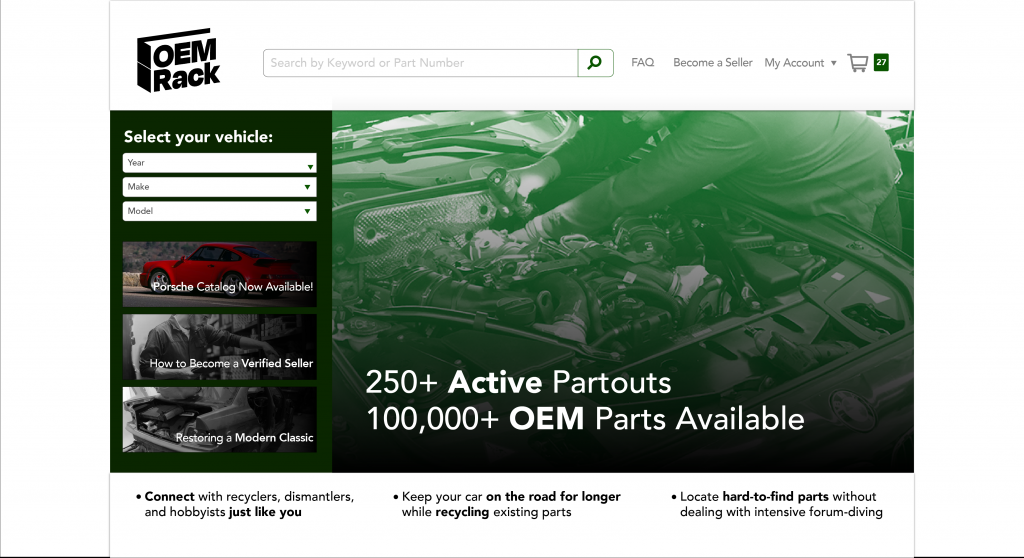Open the shopping cart icon
Image resolution: width=1024 pixels, height=558 pixels.
point(857,63)
